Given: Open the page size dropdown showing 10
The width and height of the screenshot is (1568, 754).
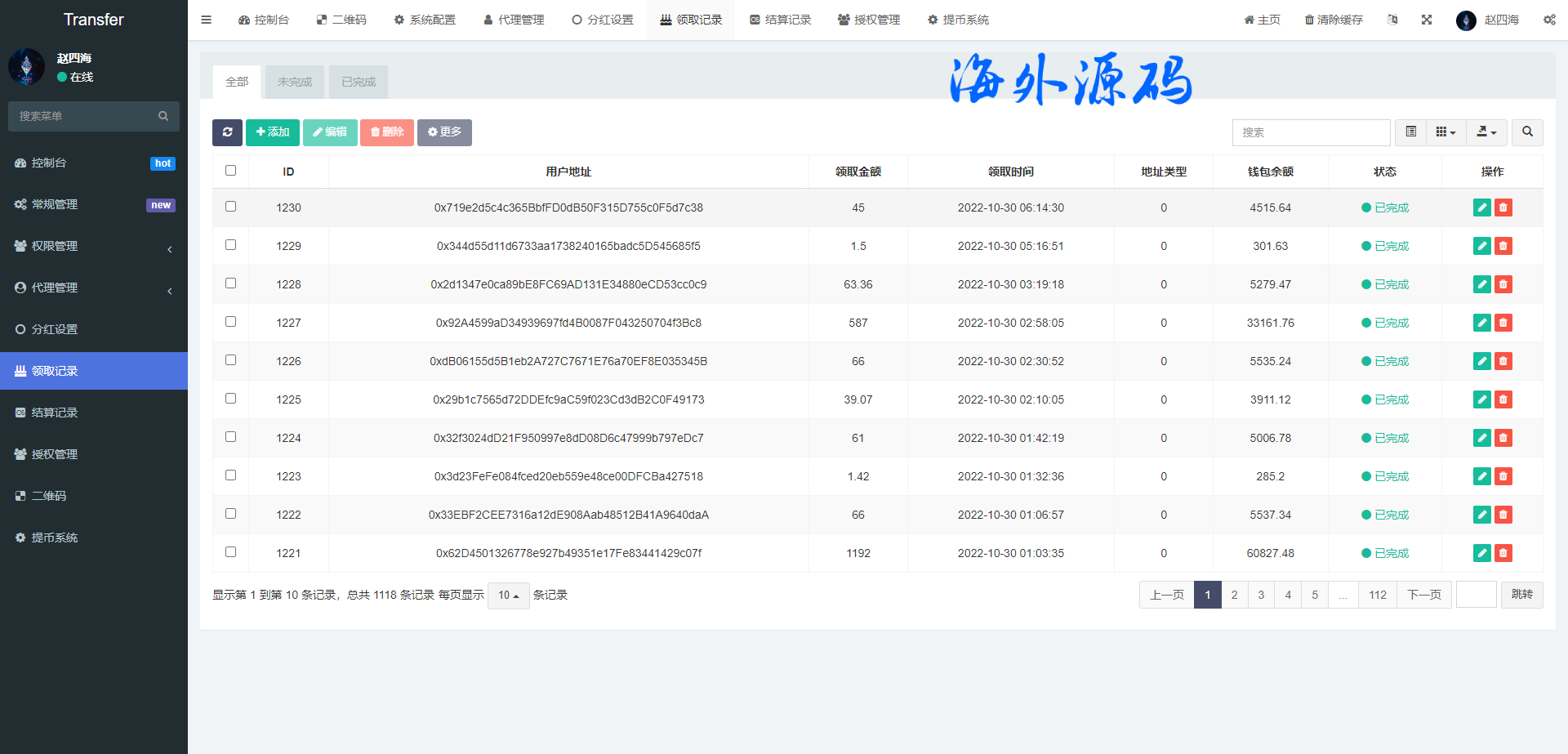Looking at the screenshot, I should [x=508, y=596].
